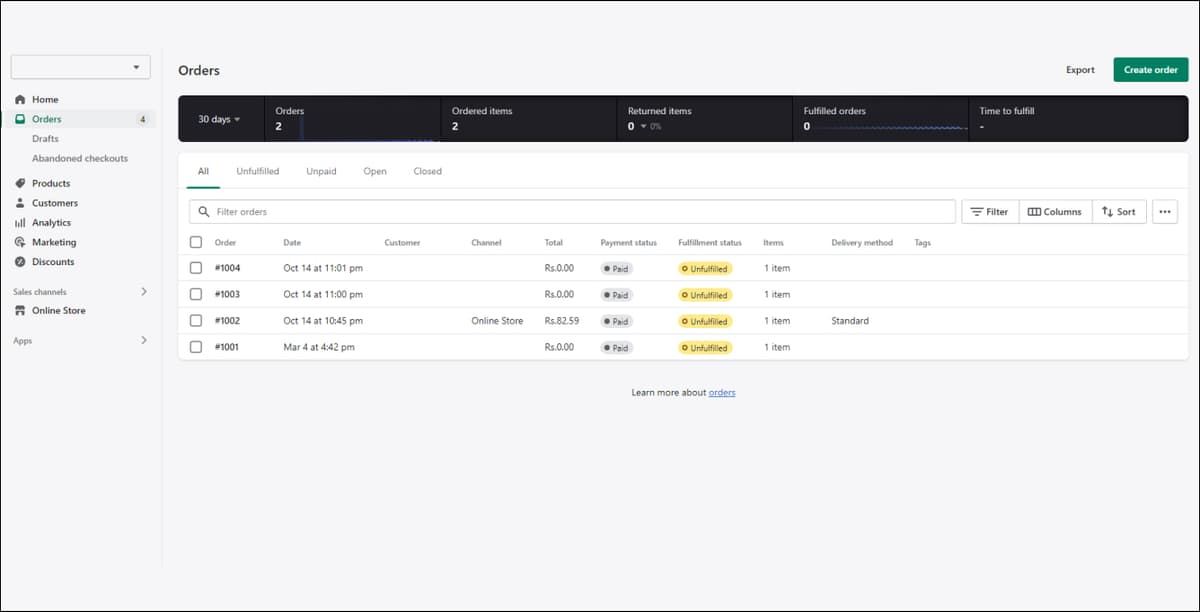Open the Analytics bar chart icon

(20, 223)
